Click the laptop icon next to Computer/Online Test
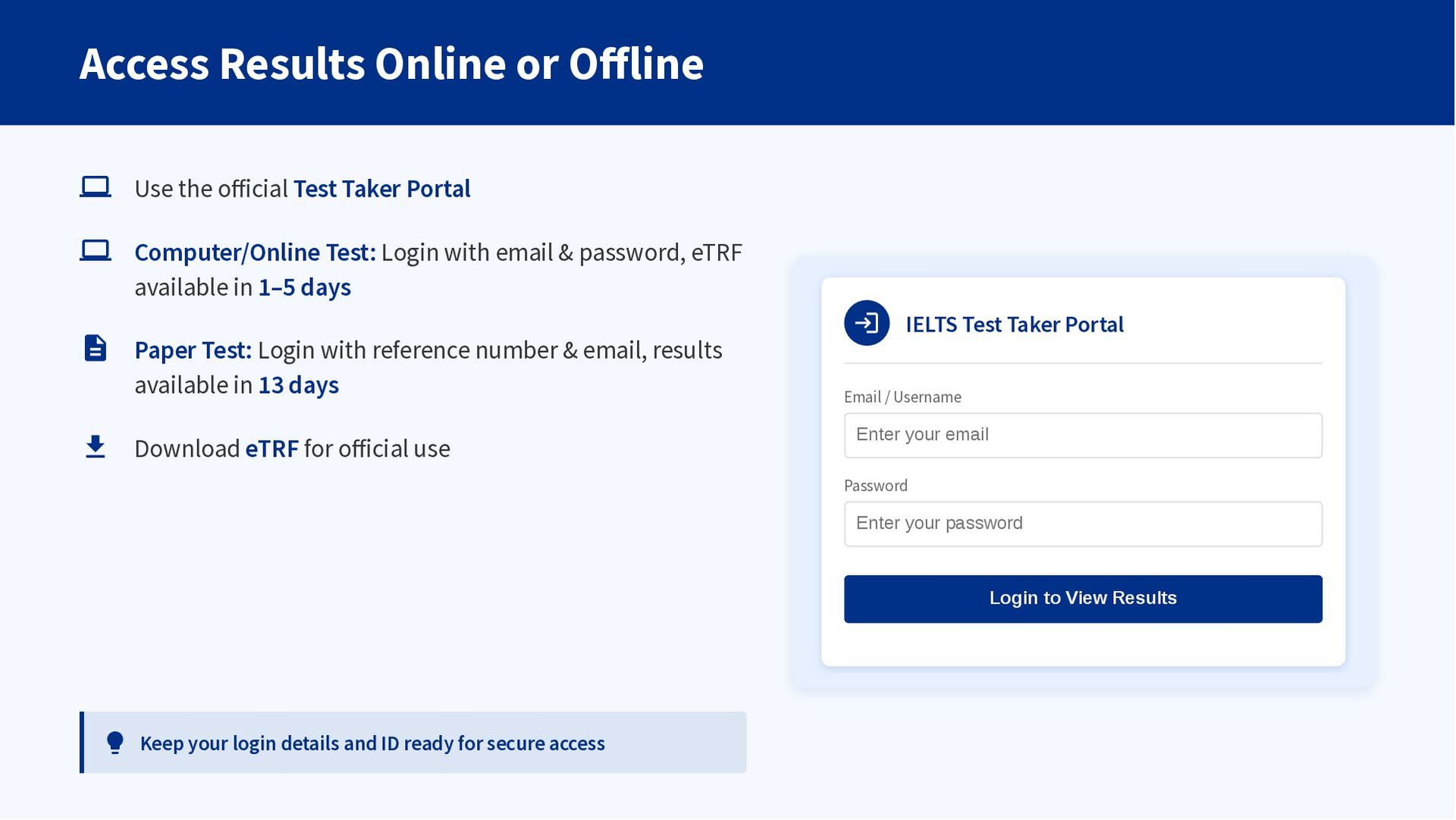 coord(96,251)
